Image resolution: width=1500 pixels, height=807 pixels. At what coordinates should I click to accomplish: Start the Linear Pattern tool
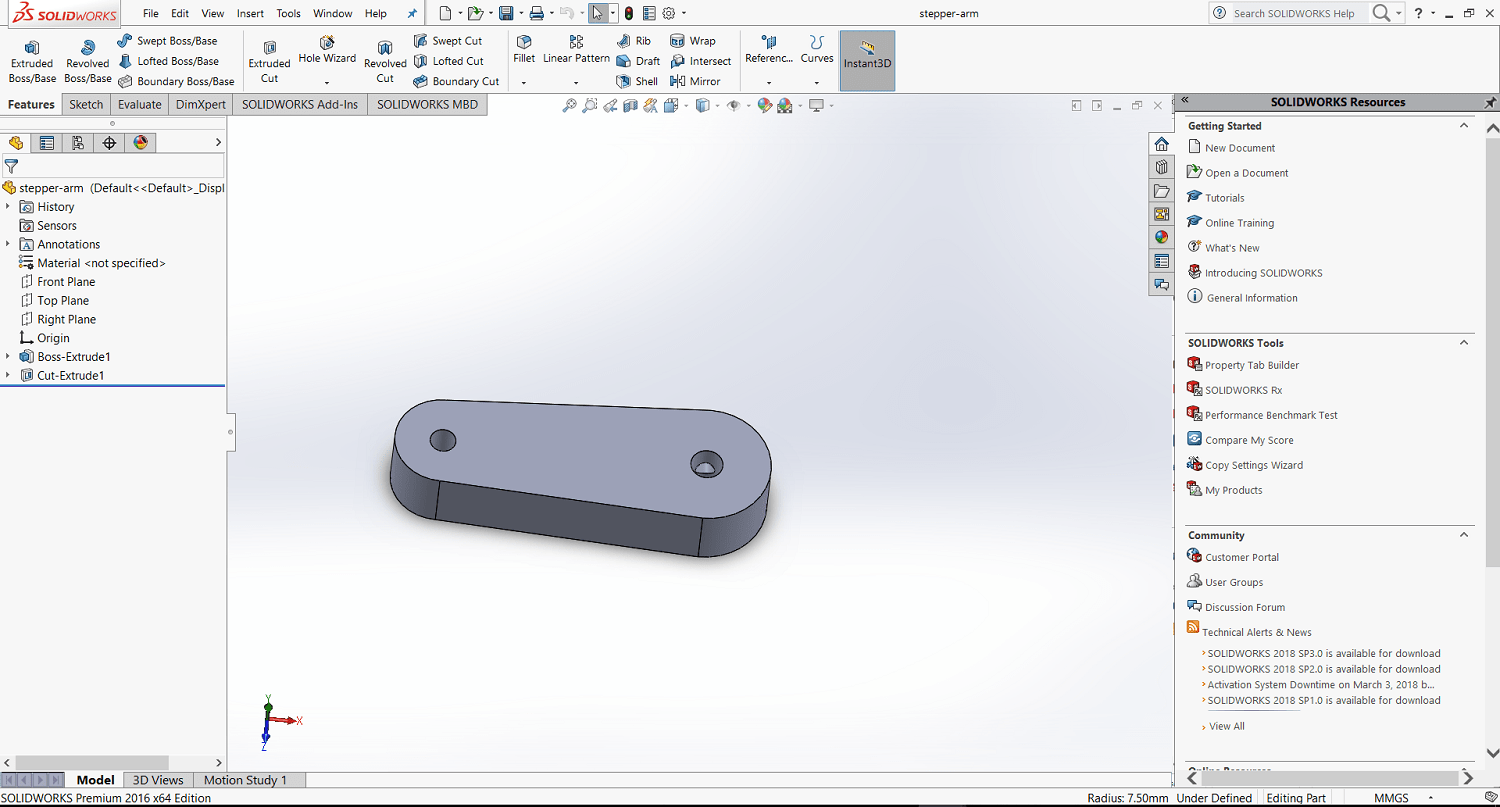pyautogui.click(x=576, y=50)
